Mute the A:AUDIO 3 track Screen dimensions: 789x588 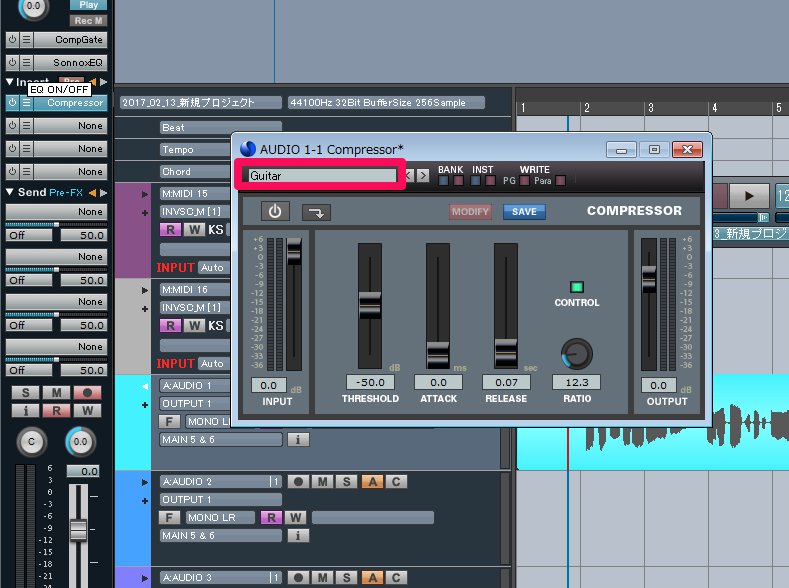click(323, 577)
